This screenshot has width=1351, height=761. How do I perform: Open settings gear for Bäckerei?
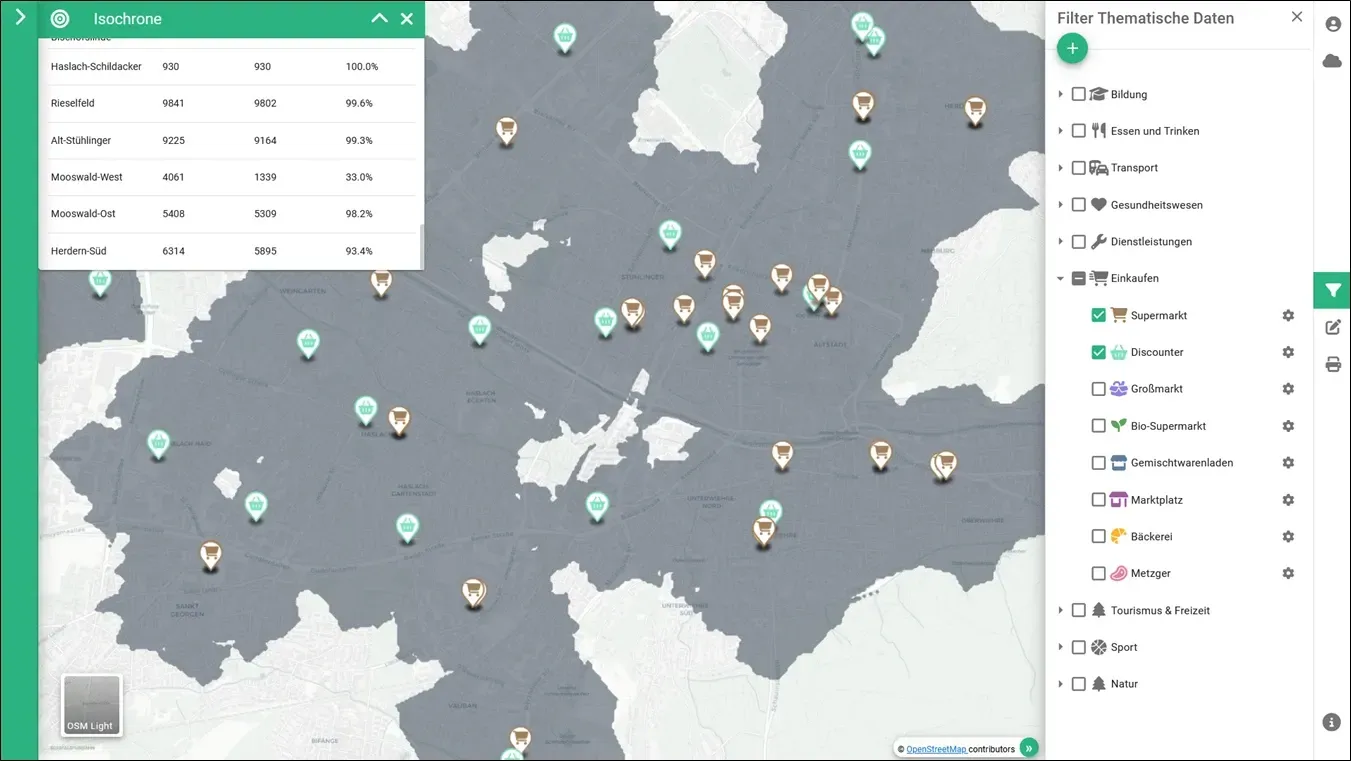(x=1288, y=537)
